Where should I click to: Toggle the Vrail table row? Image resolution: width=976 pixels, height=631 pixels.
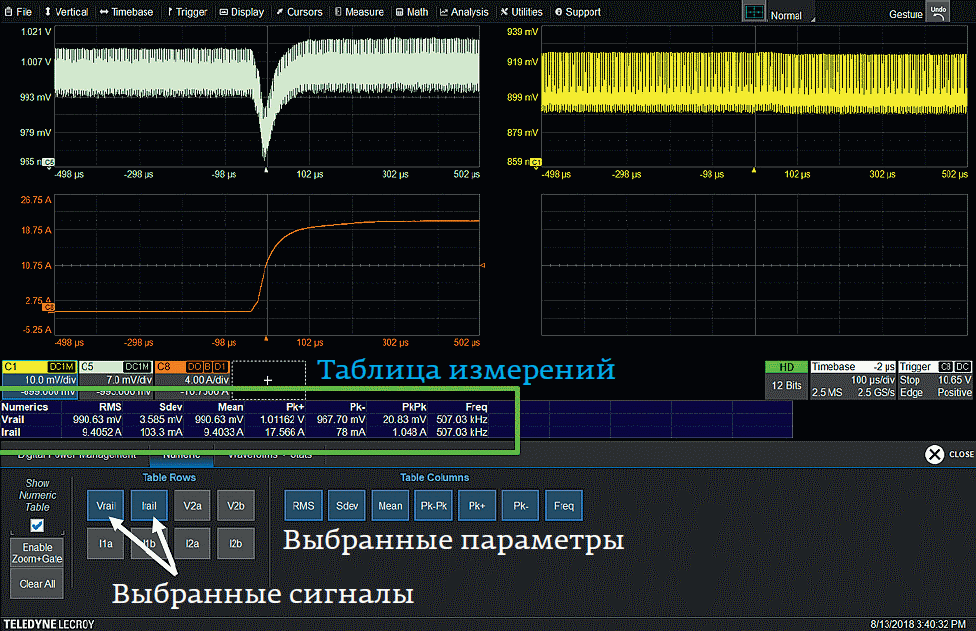coord(106,506)
